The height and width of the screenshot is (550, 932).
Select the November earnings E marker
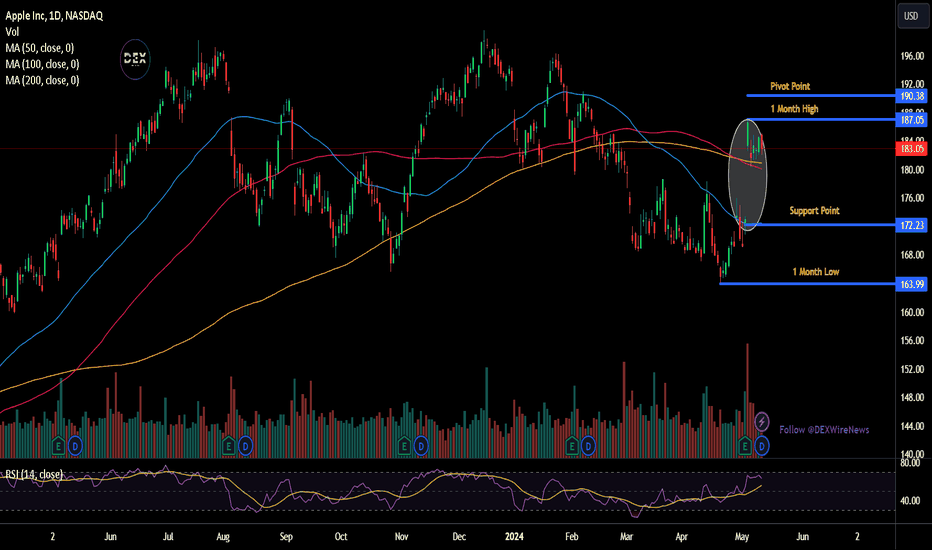404,445
